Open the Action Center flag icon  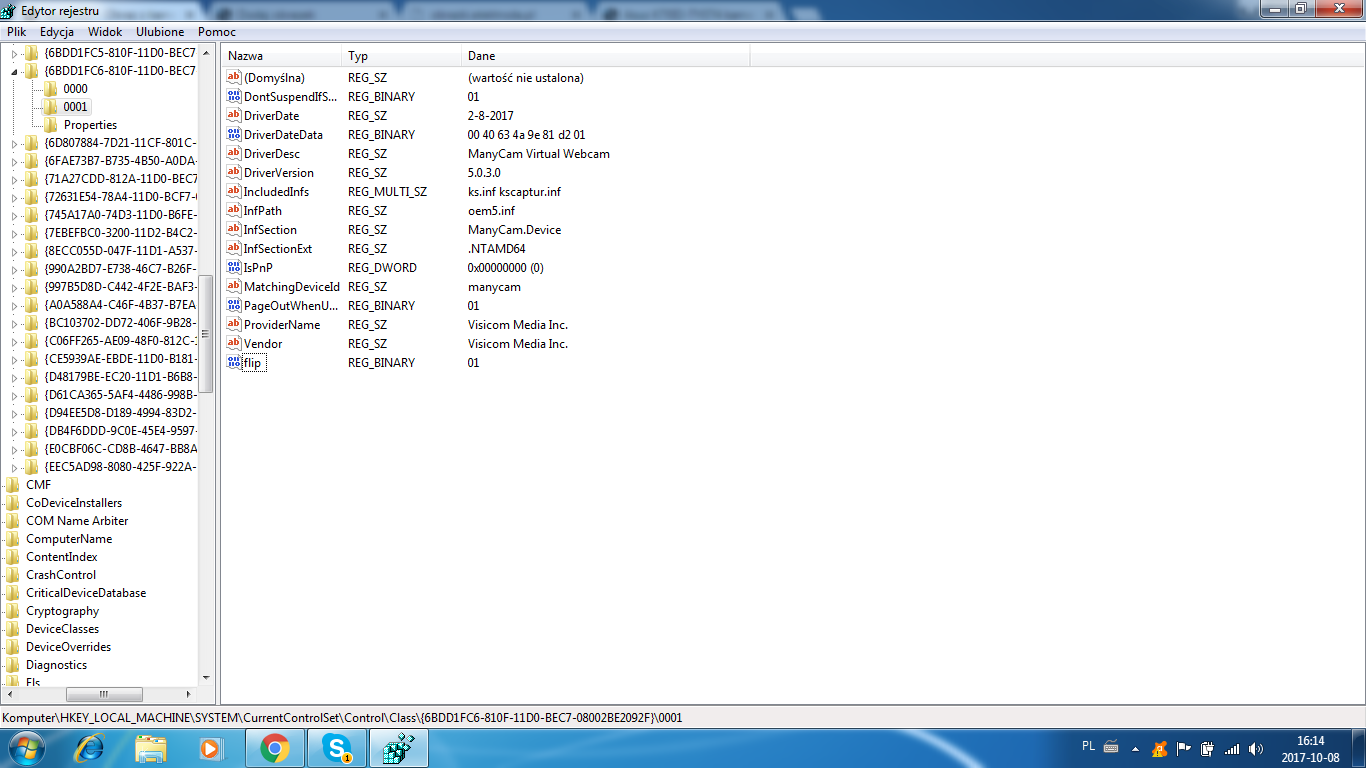tap(1183, 748)
